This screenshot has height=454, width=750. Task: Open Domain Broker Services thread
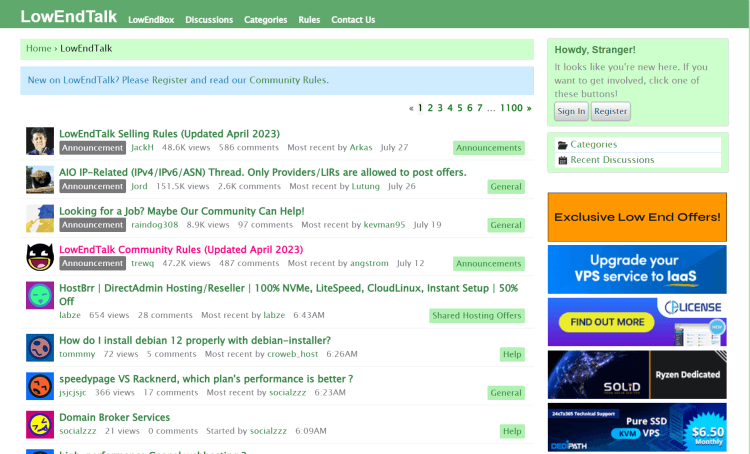(114, 418)
